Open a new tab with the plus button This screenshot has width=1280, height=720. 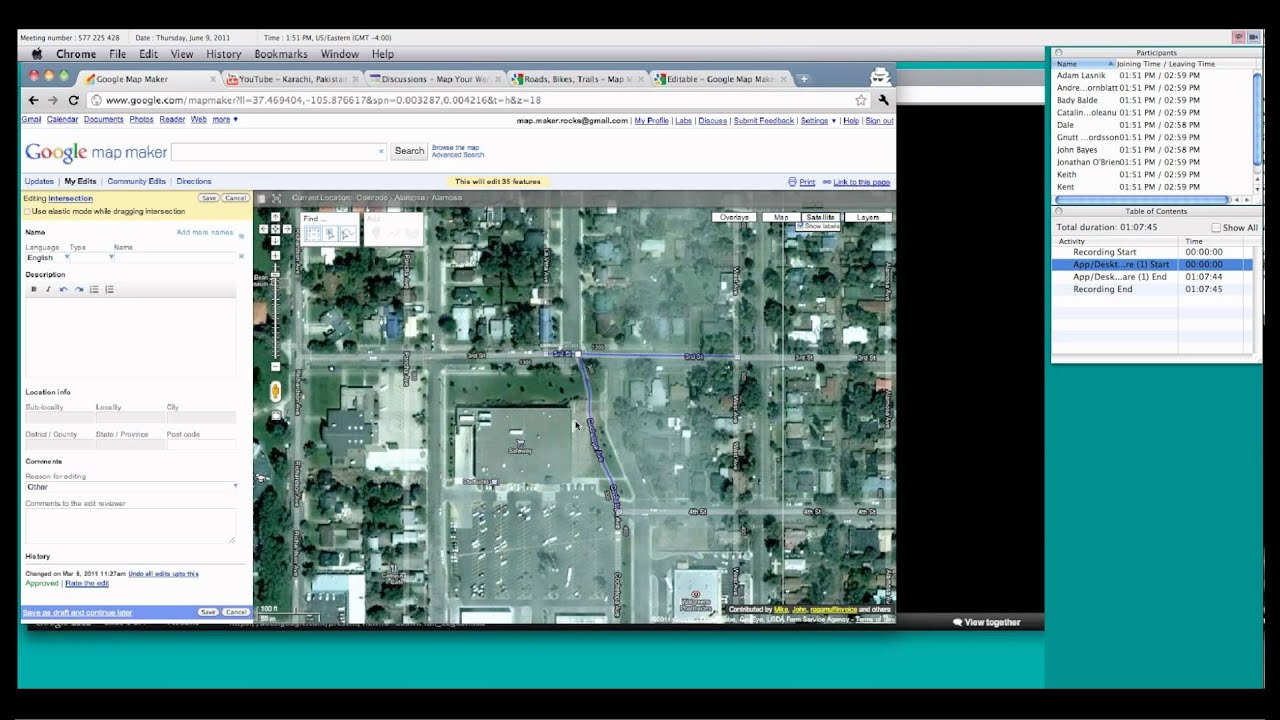[x=803, y=79]
